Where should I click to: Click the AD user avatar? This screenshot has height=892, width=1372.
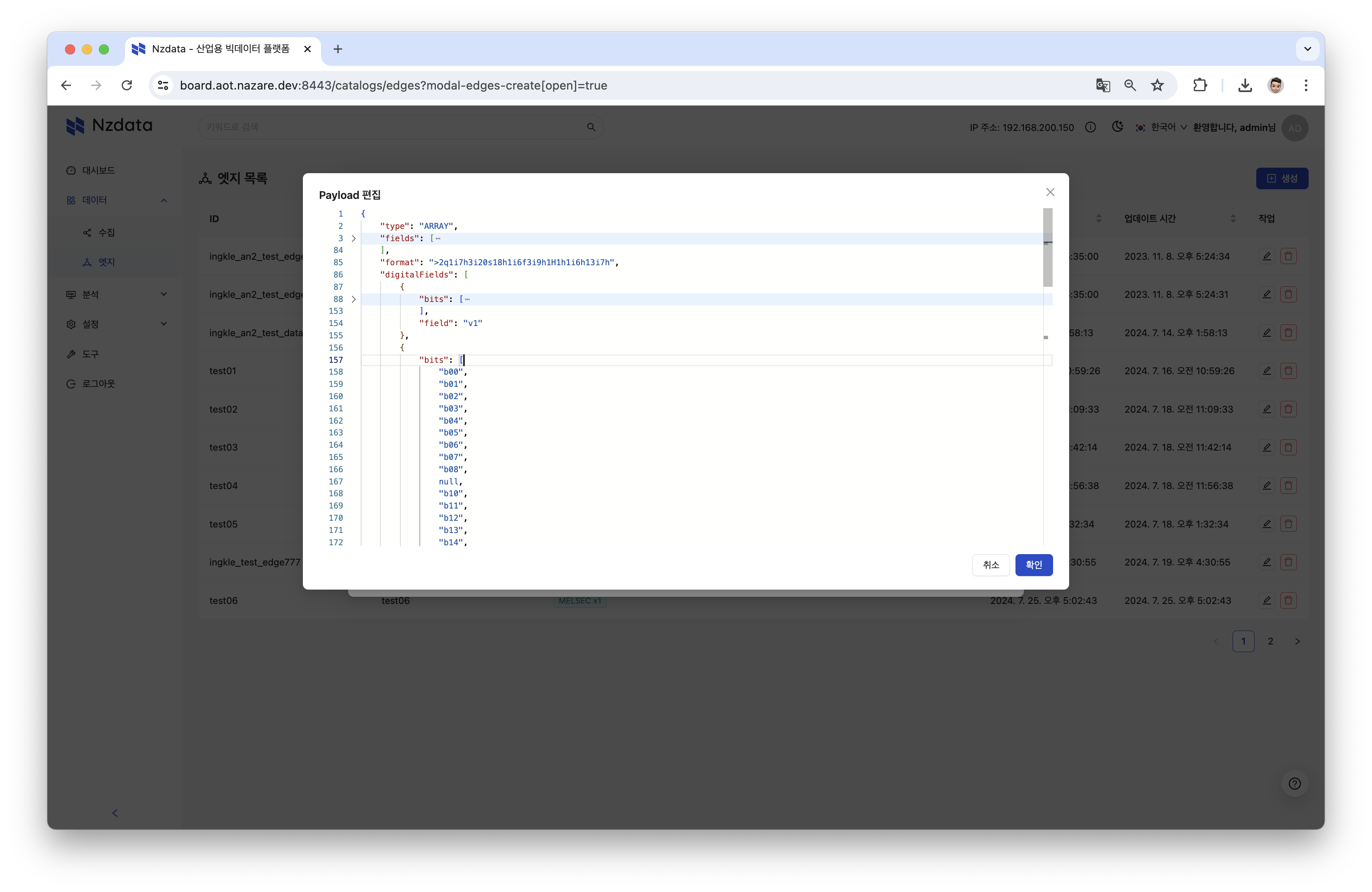pyautogui.click(x=1295, y=128)
